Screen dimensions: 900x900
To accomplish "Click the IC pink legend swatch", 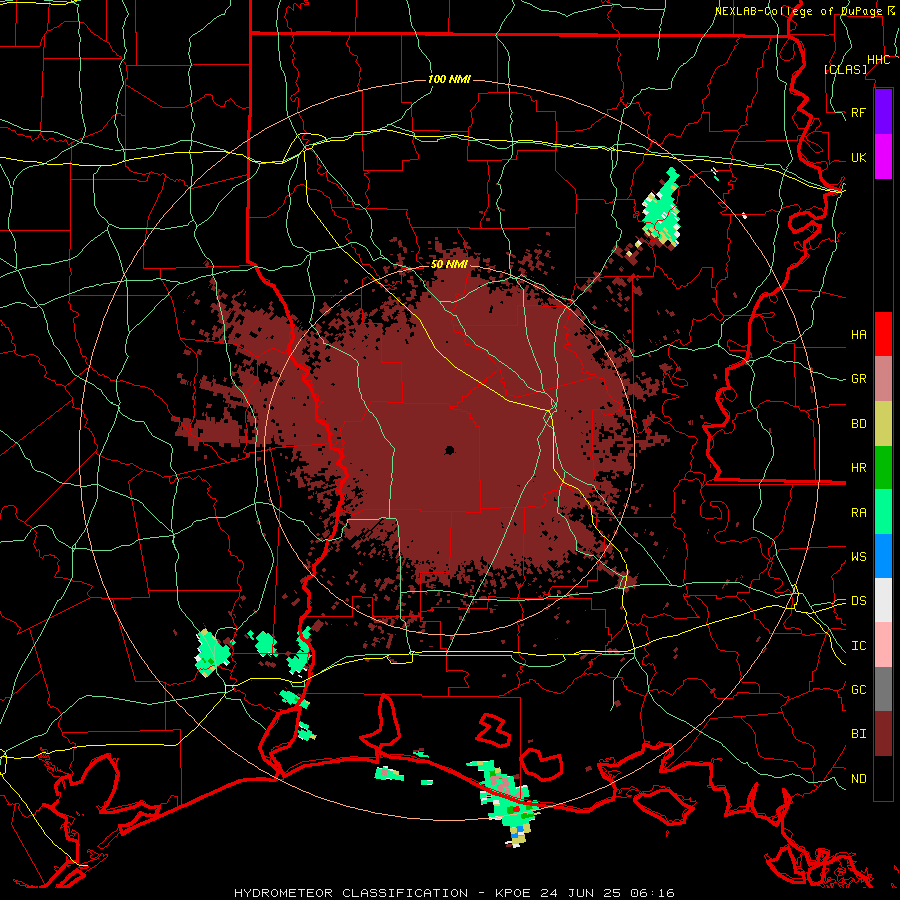I will click(x=883, y=645).
